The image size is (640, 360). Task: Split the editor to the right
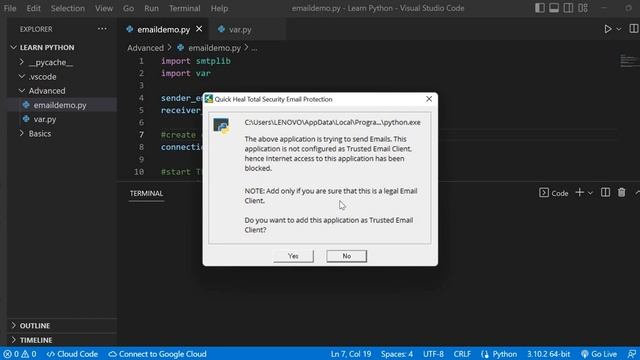pyautogui.click(x=633, y=29)
